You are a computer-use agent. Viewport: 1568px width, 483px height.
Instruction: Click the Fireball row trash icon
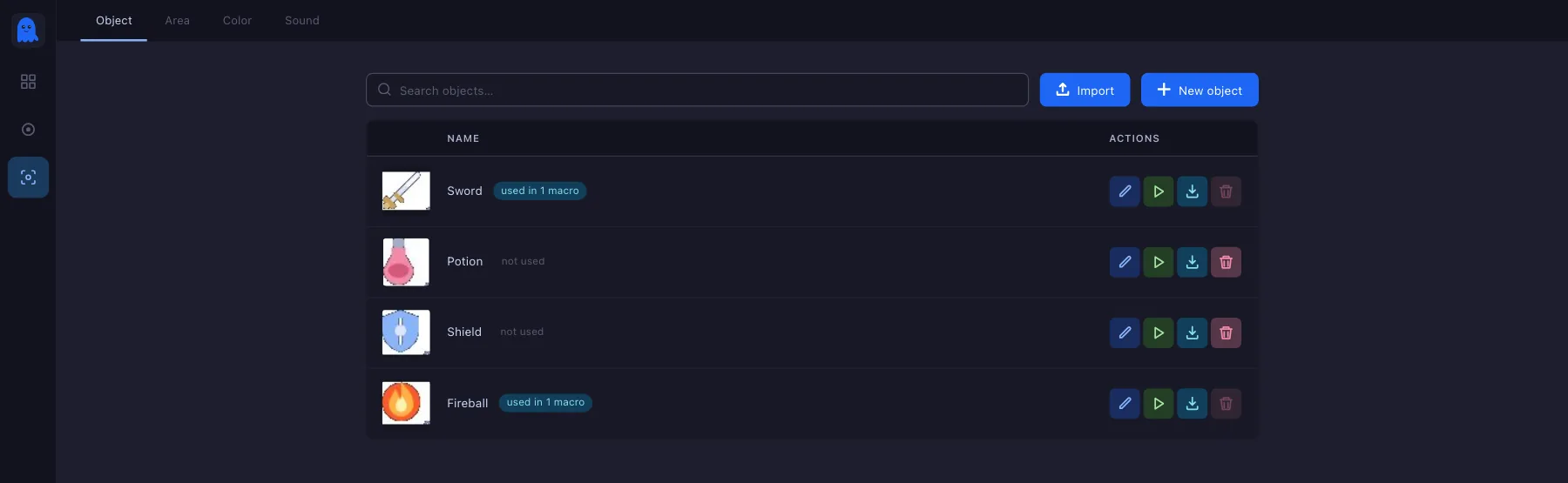(x=1226, y=404)
